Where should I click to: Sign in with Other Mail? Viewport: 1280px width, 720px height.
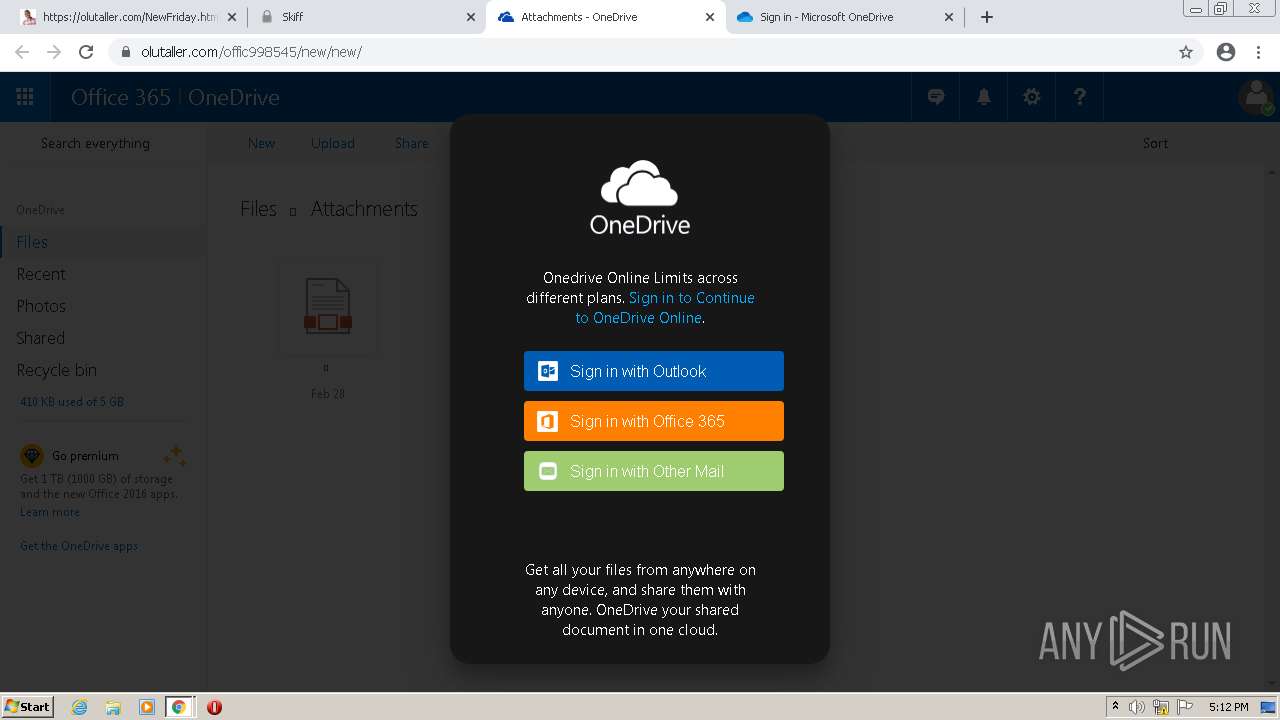(654, 471)
